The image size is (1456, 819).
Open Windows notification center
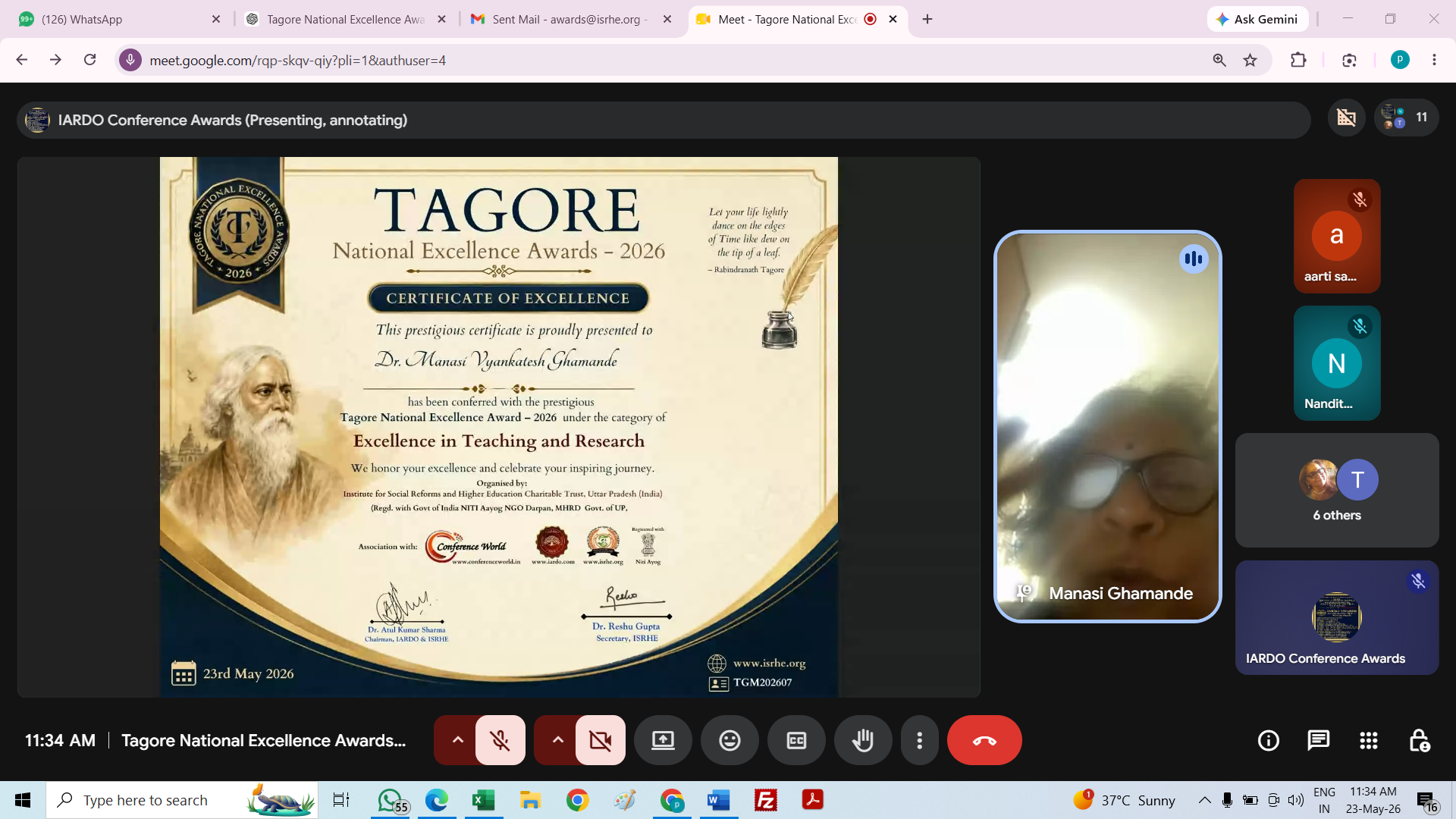click(1427, 801)
